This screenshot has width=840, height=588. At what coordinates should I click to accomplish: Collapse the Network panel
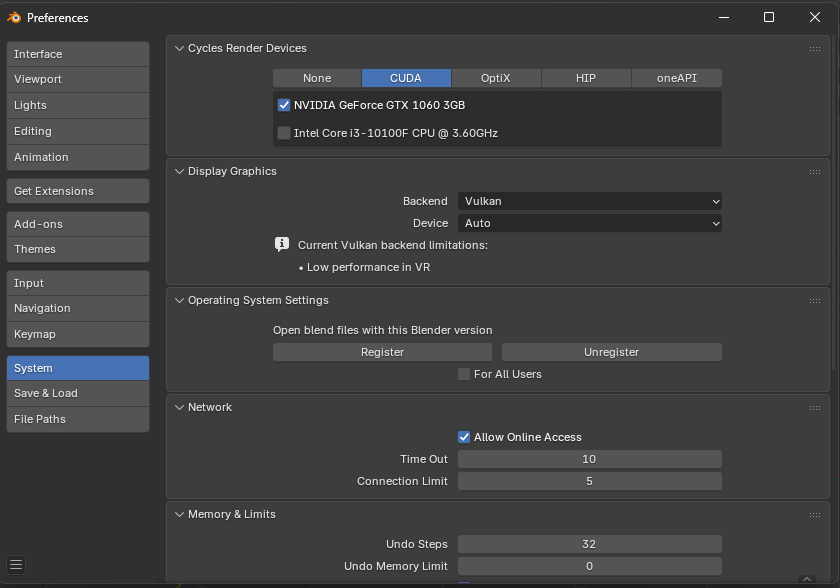(179, 408)
